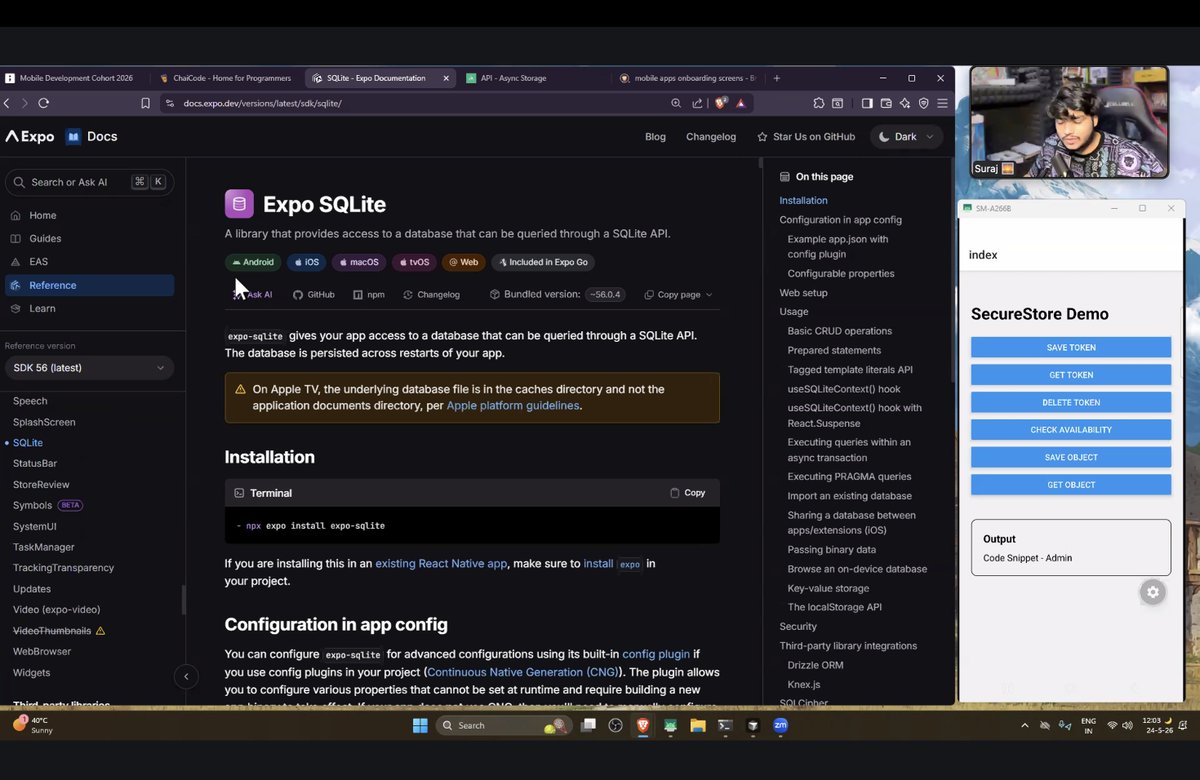Open the Dark theme dropdown
This screenshot has height=780, width=1200.
click(x=906, y=137)
